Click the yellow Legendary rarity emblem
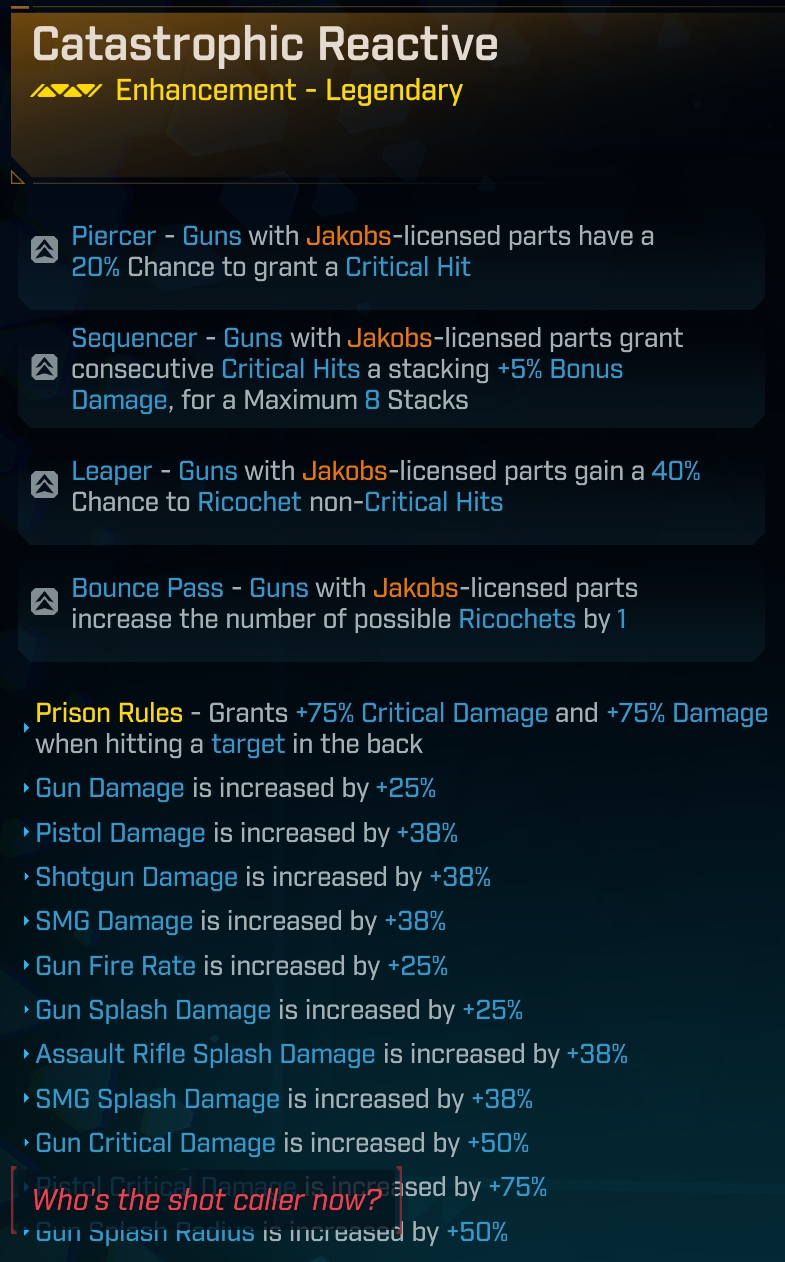 pyautogui.click(x=67, y=91)
